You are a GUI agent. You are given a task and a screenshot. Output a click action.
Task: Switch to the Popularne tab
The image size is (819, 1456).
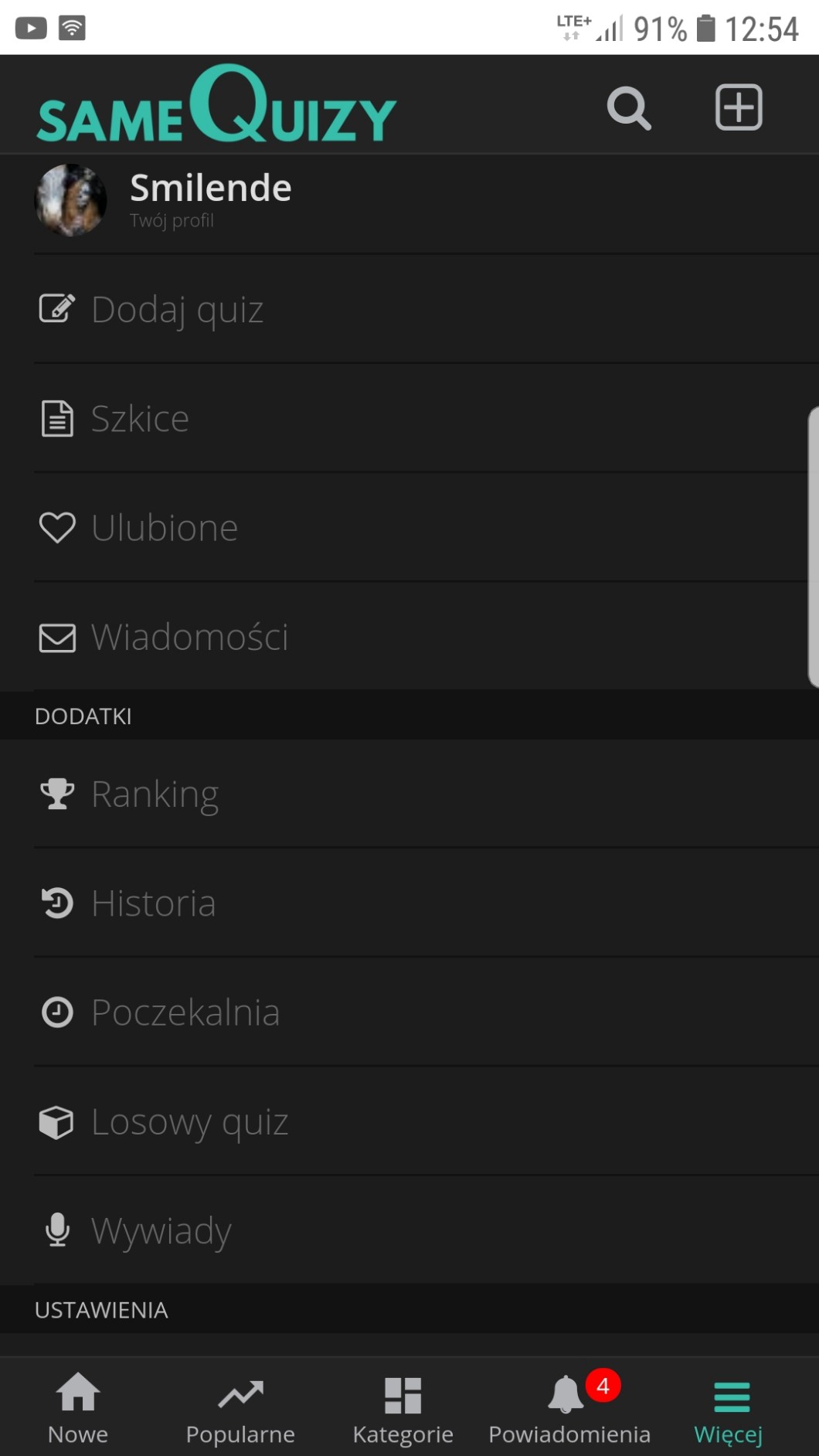240,1408
